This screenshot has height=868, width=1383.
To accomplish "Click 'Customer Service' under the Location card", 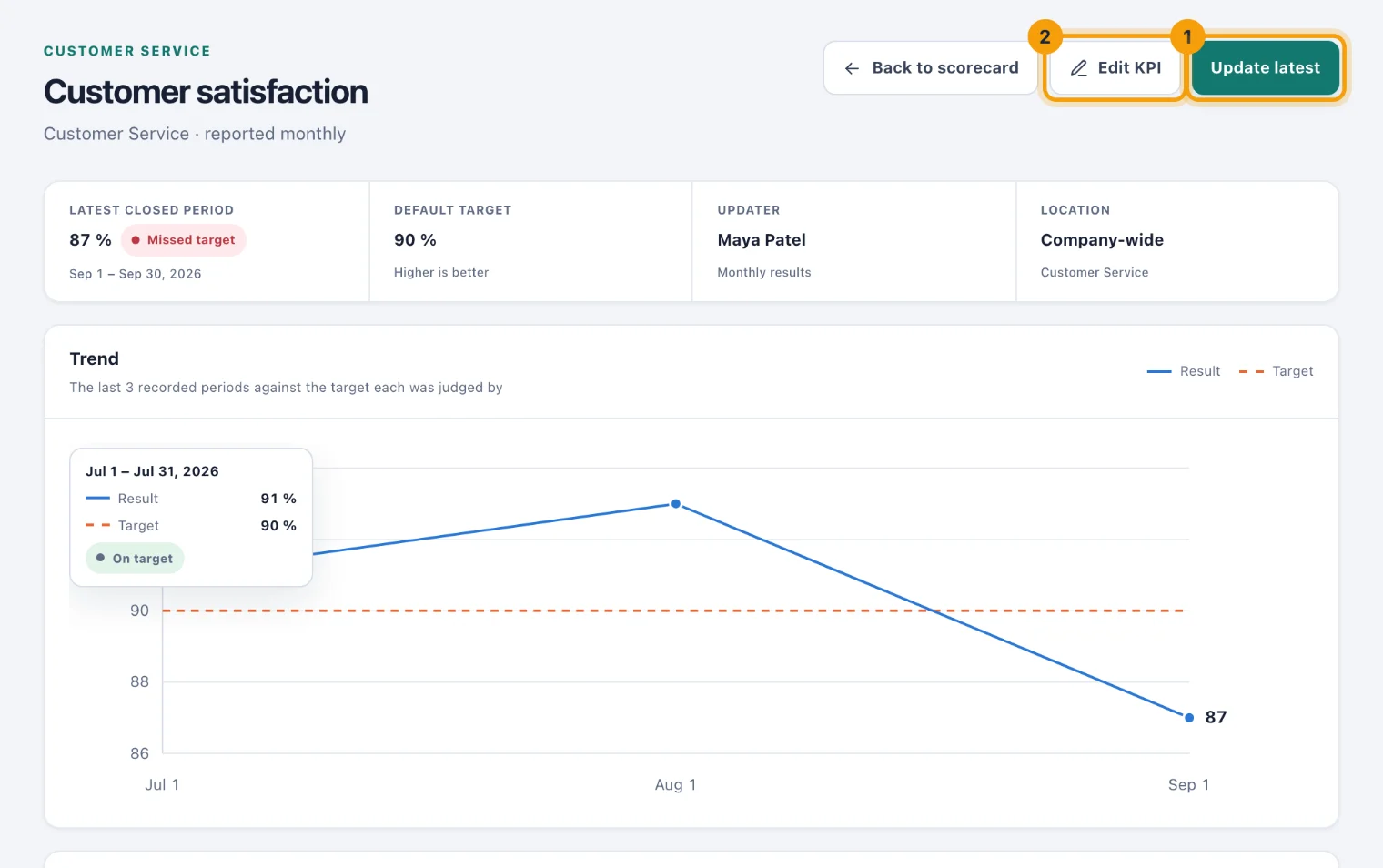I will pos(1095,272).
